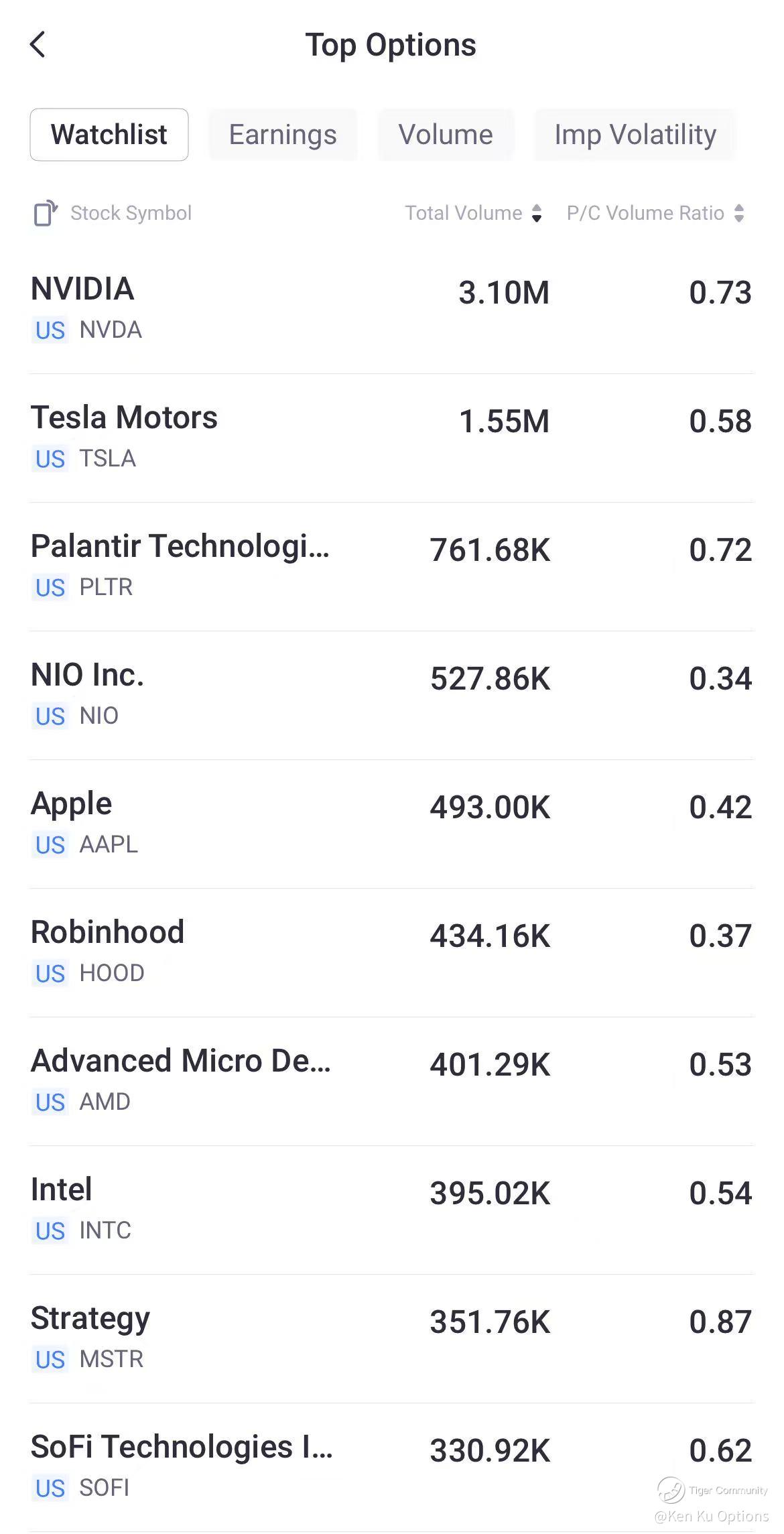Show the Imp Volatility tab
784x1534 pixels.
tap(635, 135)
